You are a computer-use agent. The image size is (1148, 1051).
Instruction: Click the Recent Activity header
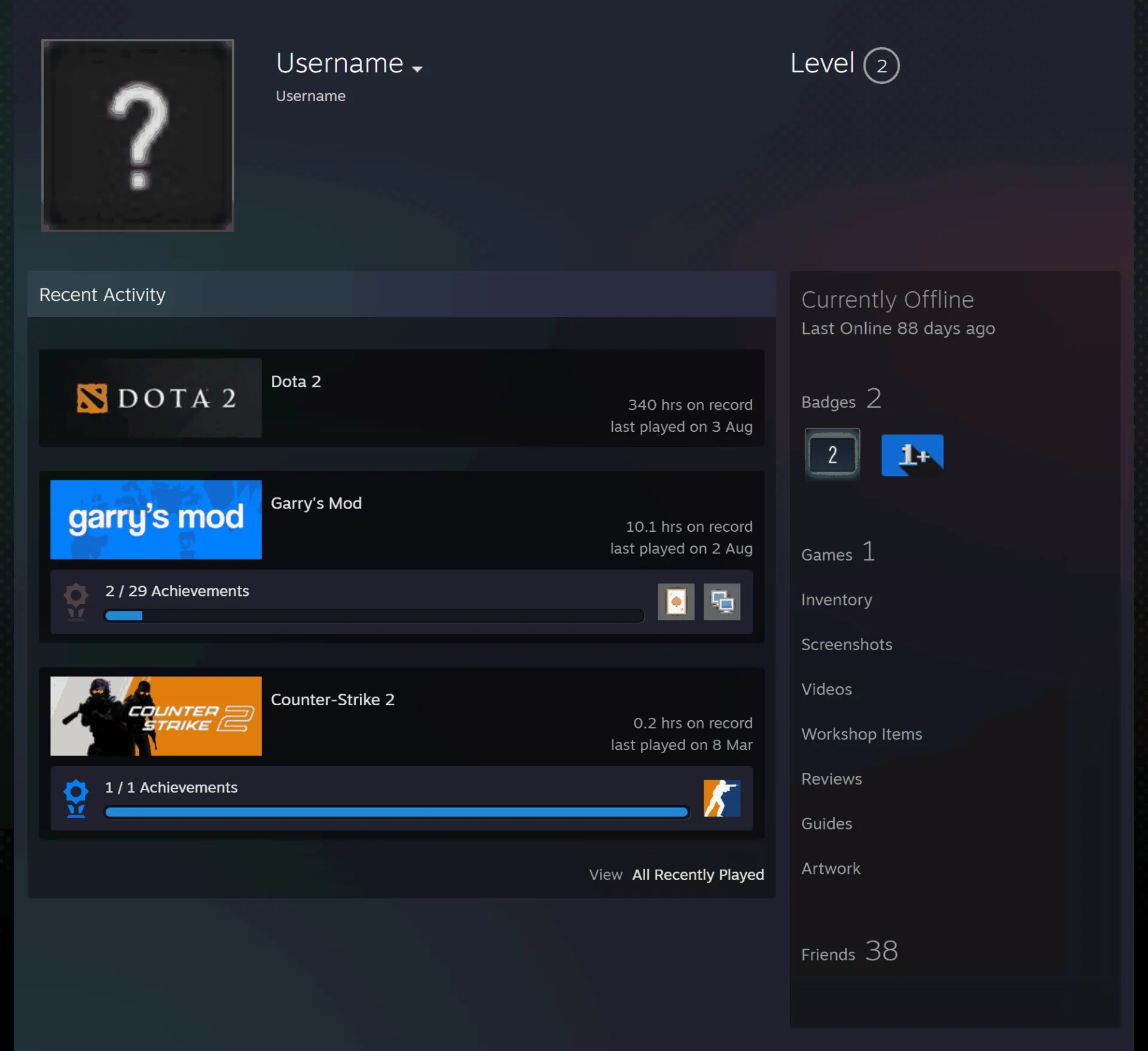coord(402,294)
